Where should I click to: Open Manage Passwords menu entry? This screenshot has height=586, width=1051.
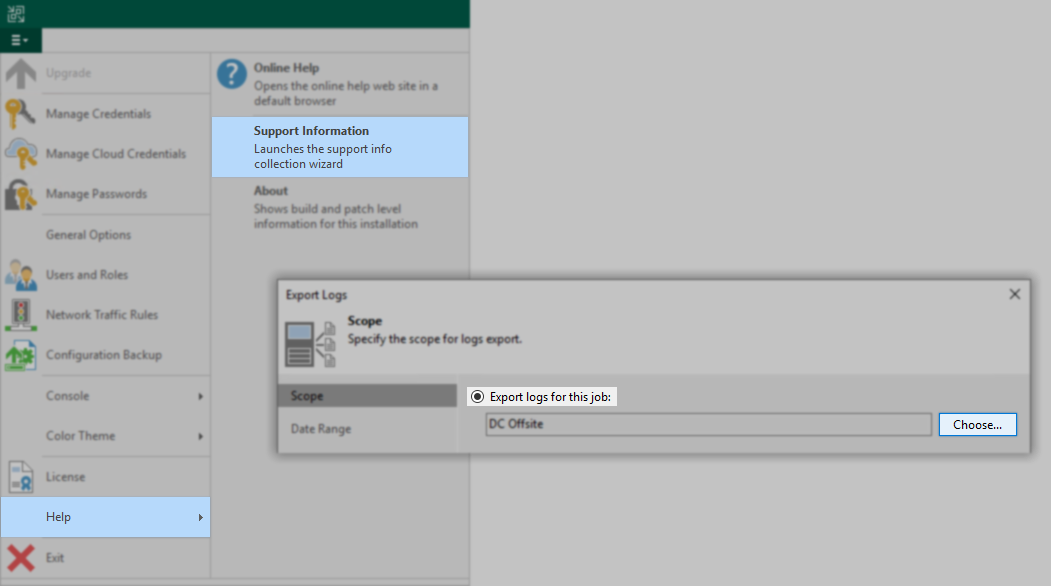[x=105, y=194]
